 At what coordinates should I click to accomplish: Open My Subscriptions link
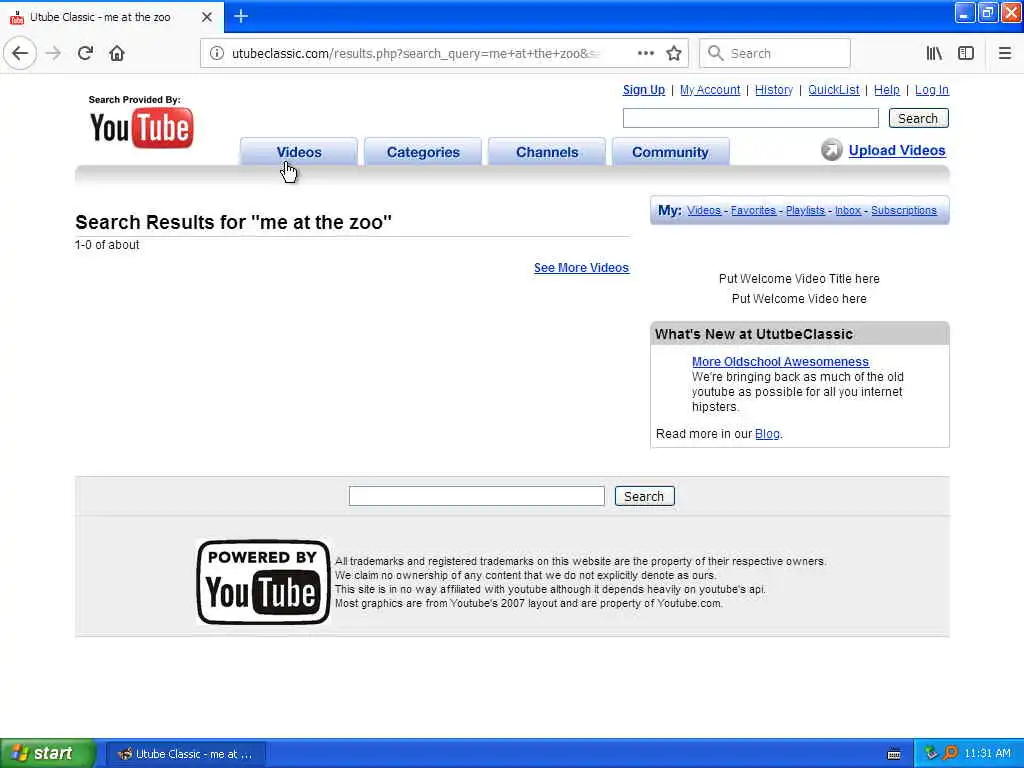(x=904, y=210)
